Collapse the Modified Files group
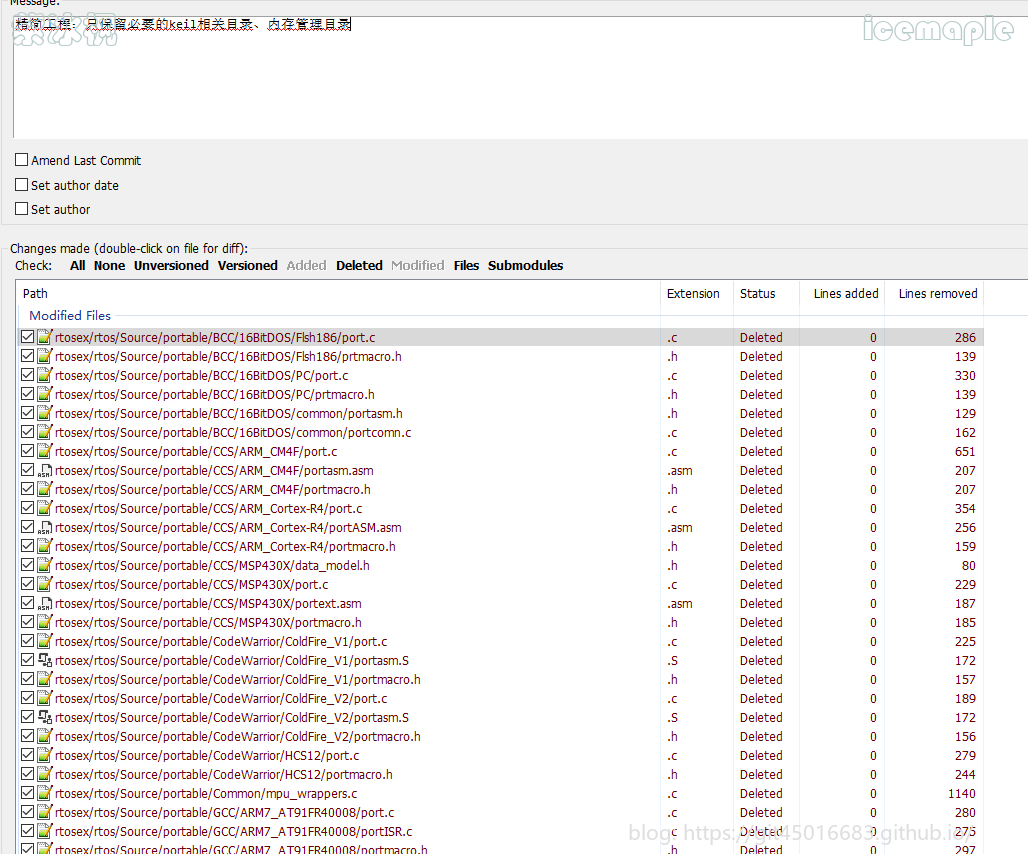The image size is (1028, 854). 70,315
